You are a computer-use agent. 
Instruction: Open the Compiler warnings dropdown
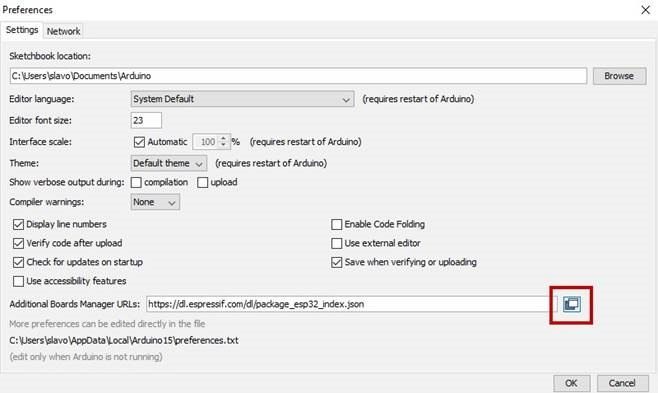coord(155,202)
